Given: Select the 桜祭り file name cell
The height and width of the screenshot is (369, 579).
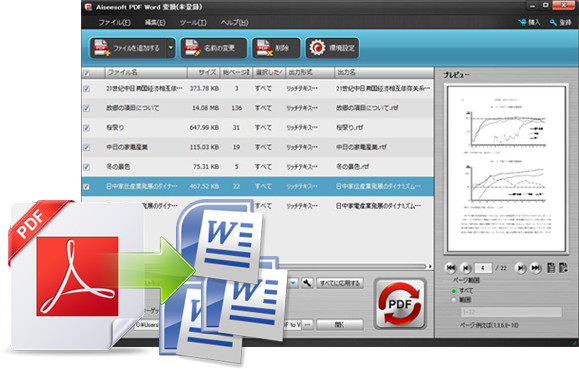Looking at the screenshot, I should pyautogui.click(x=115, y=128).
